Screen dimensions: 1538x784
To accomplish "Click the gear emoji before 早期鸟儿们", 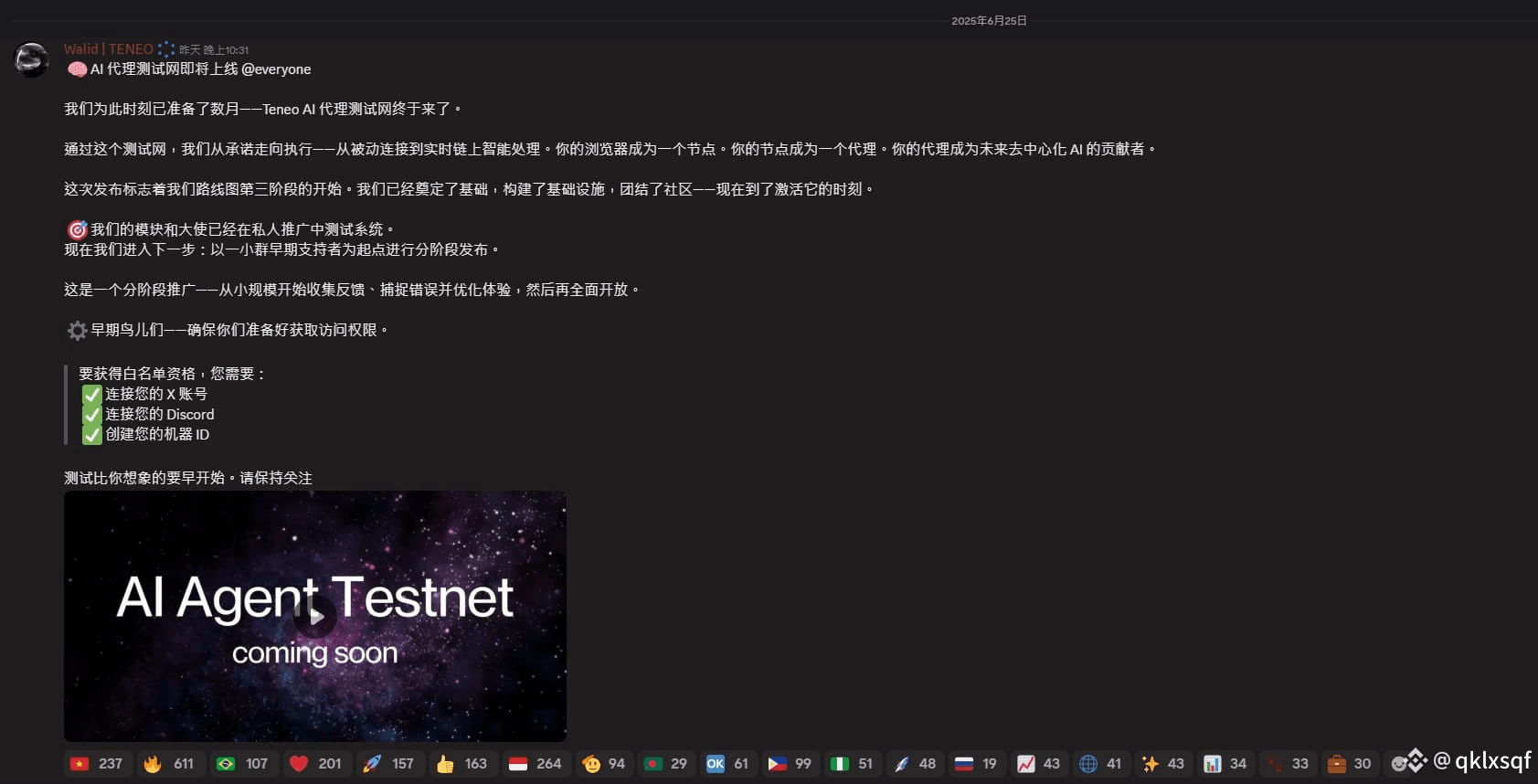I will point(77,330).
